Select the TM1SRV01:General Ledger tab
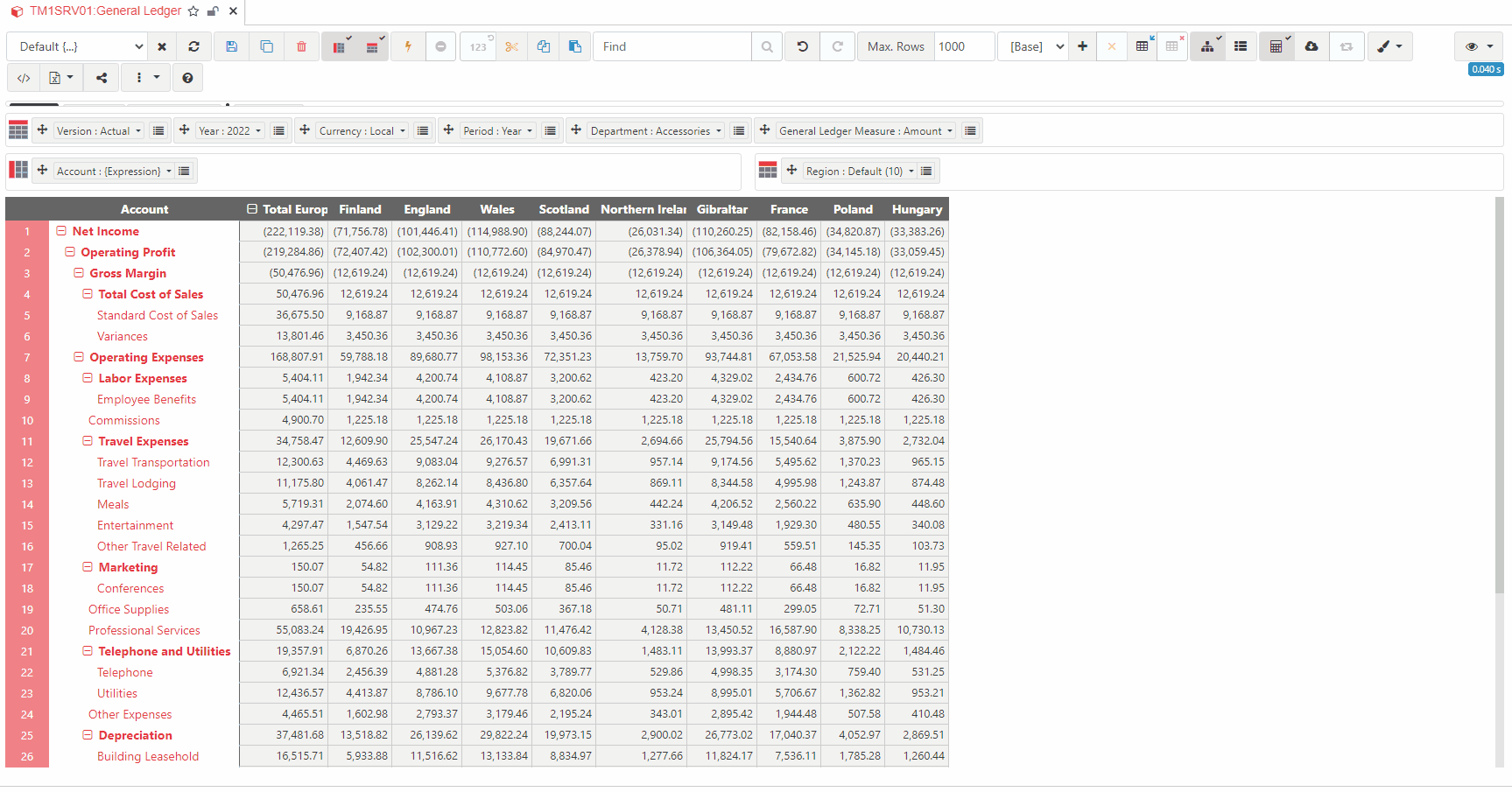Screen dimensions: 1512x792 pos(105,11)
